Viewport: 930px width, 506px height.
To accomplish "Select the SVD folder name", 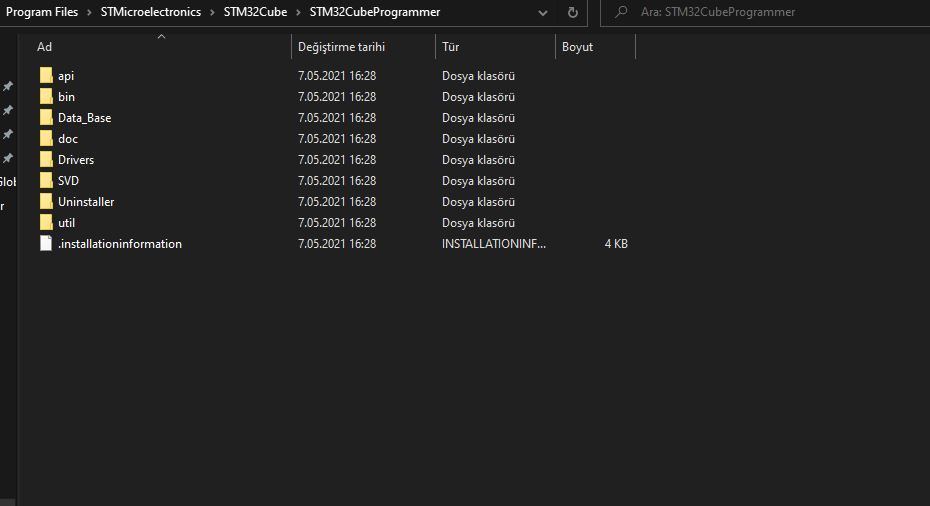I will (x=68, y=181).
